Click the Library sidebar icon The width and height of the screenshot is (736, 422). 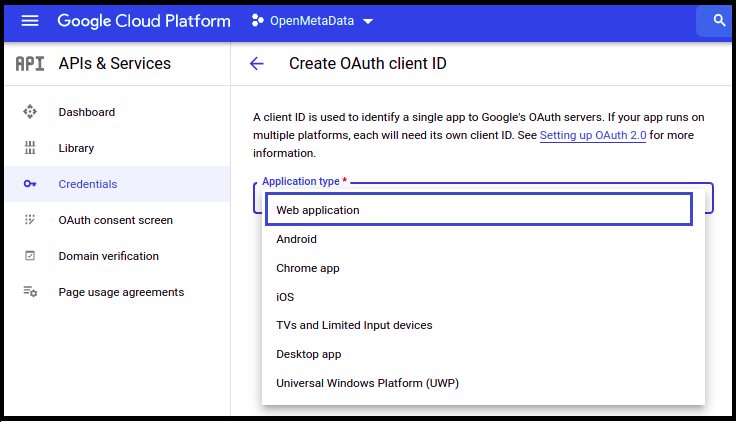30,148
